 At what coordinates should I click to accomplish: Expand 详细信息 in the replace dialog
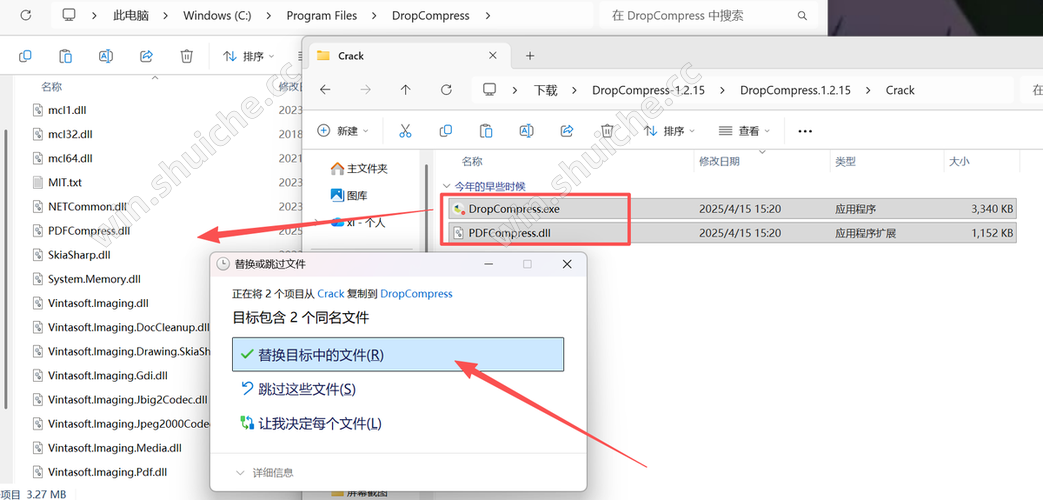click(265, 472)
